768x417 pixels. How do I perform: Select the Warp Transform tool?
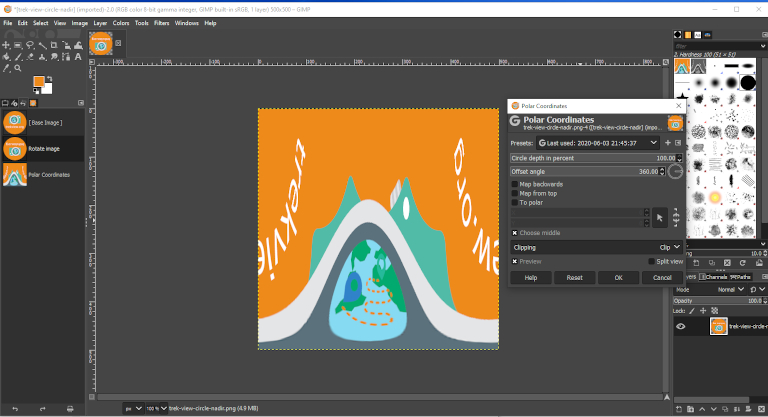[78, 45]
